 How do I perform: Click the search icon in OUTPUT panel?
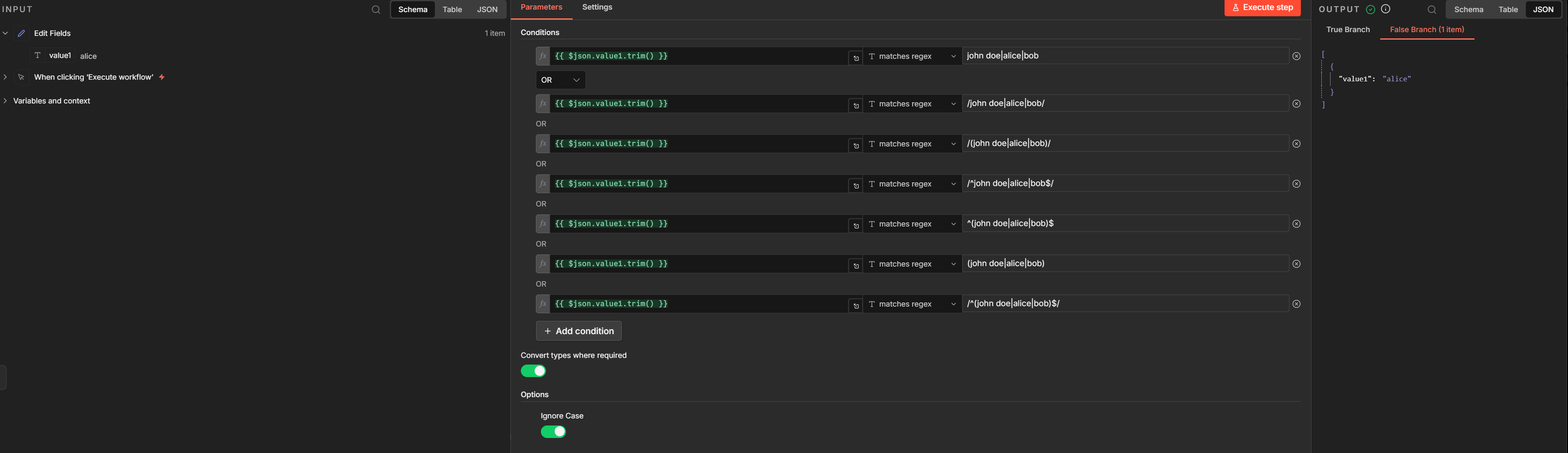click(x=1432, y=10)
